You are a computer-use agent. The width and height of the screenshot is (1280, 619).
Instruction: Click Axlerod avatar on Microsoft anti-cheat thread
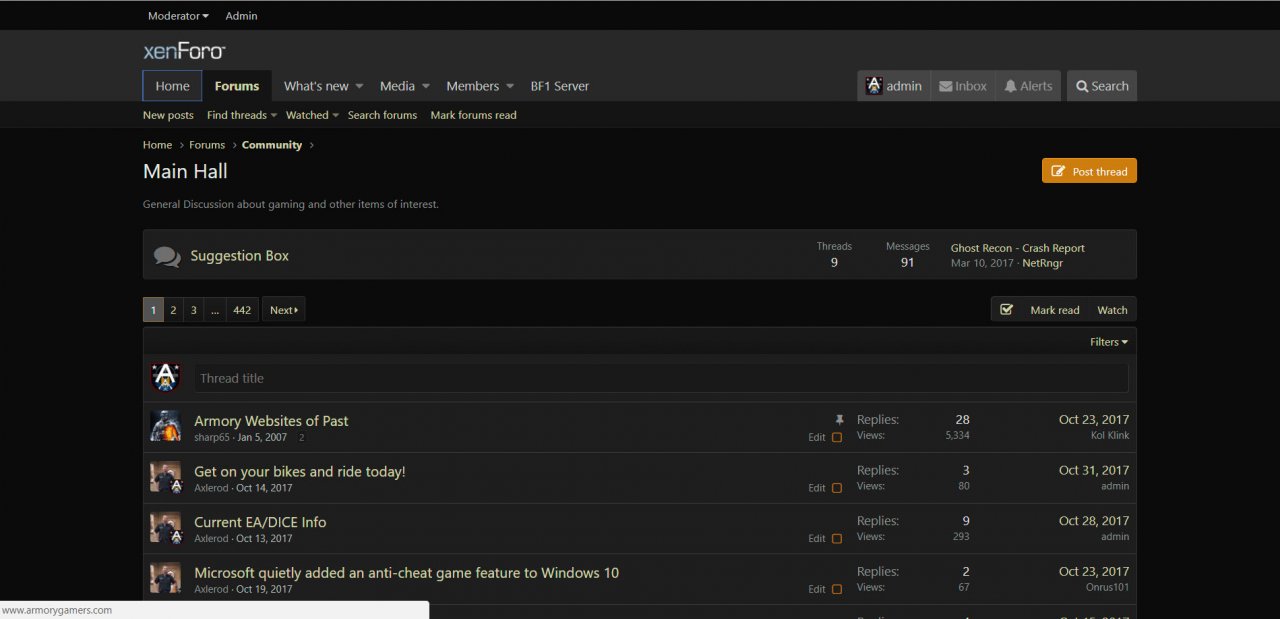(165, 578)
